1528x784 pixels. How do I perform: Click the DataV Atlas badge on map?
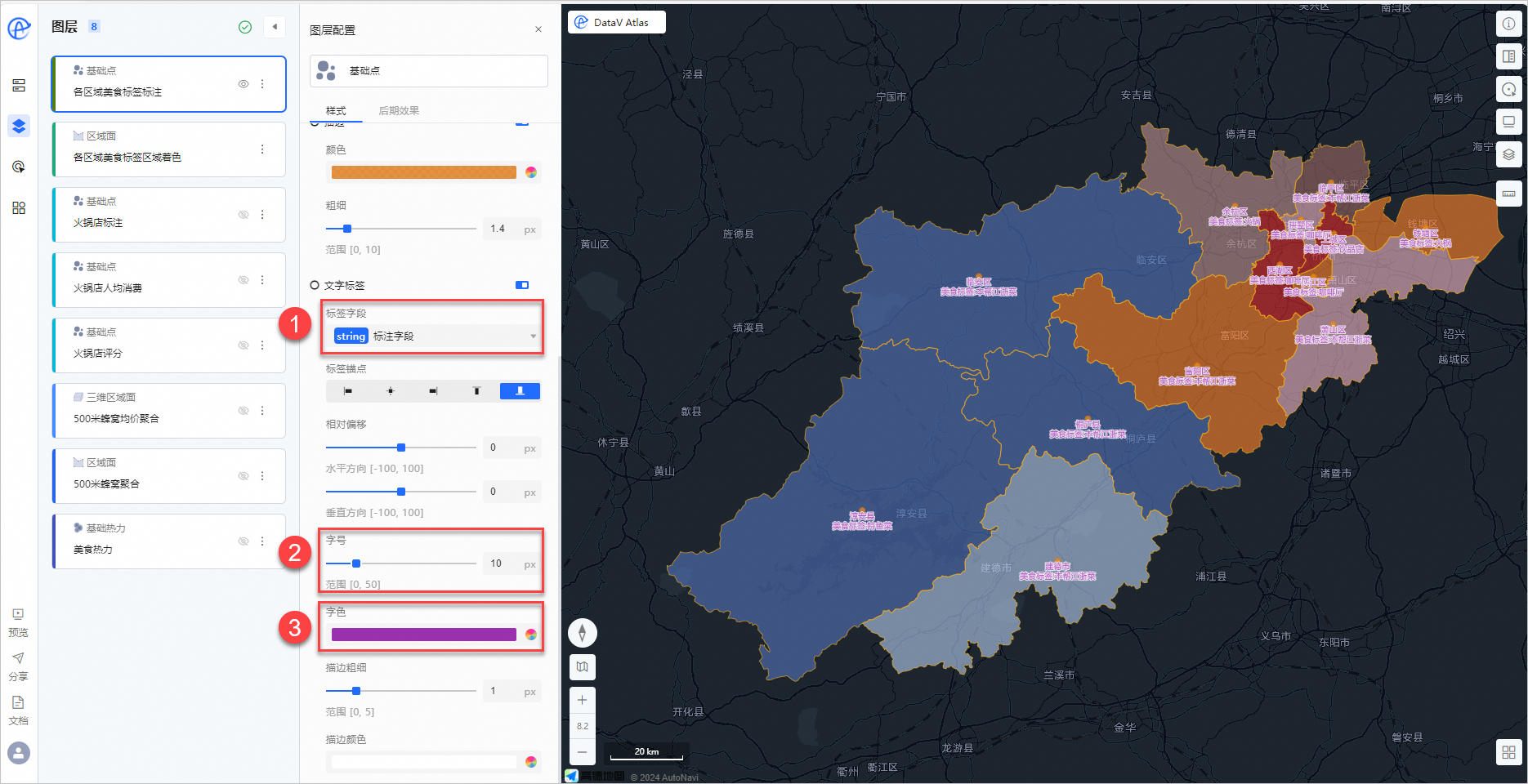[x=617, y=22]
